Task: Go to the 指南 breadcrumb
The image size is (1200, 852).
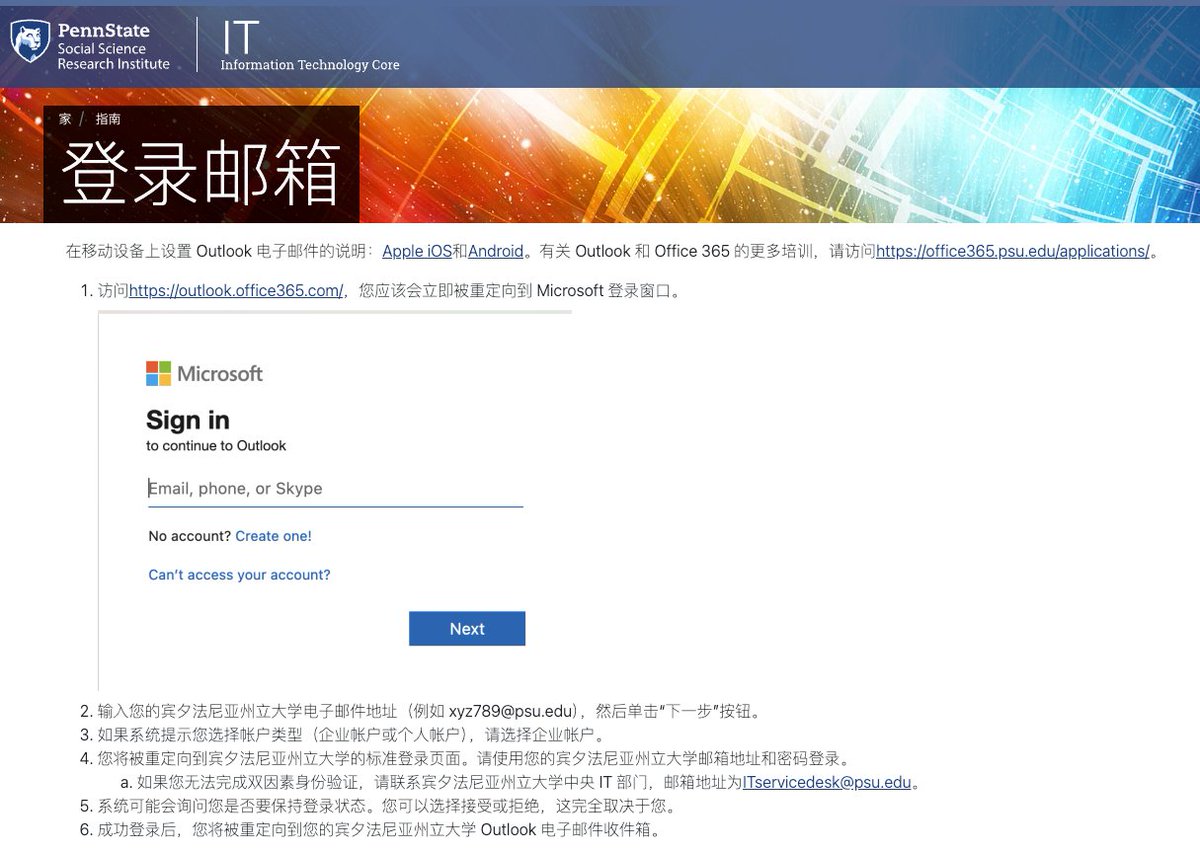Action: [108, 119]
